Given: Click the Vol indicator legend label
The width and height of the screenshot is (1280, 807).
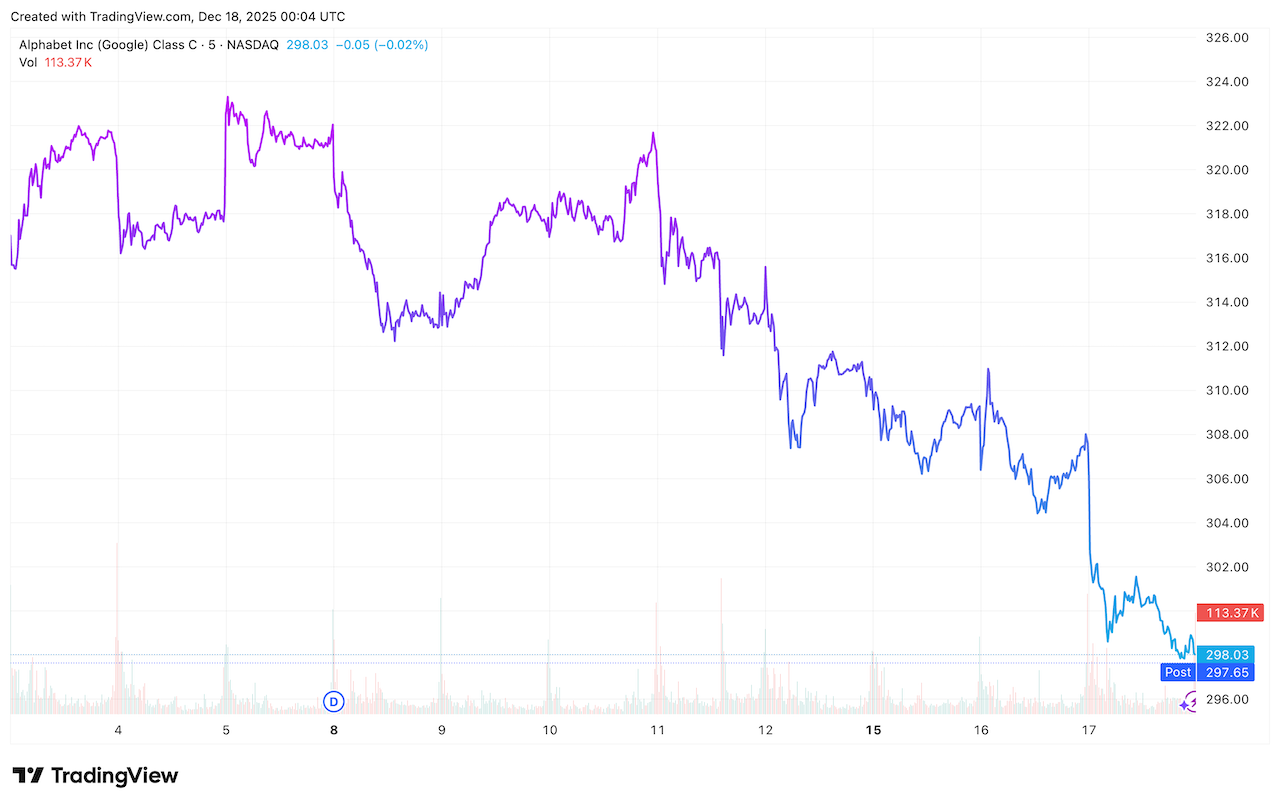Looking at the screenshot, I should 28,62.
